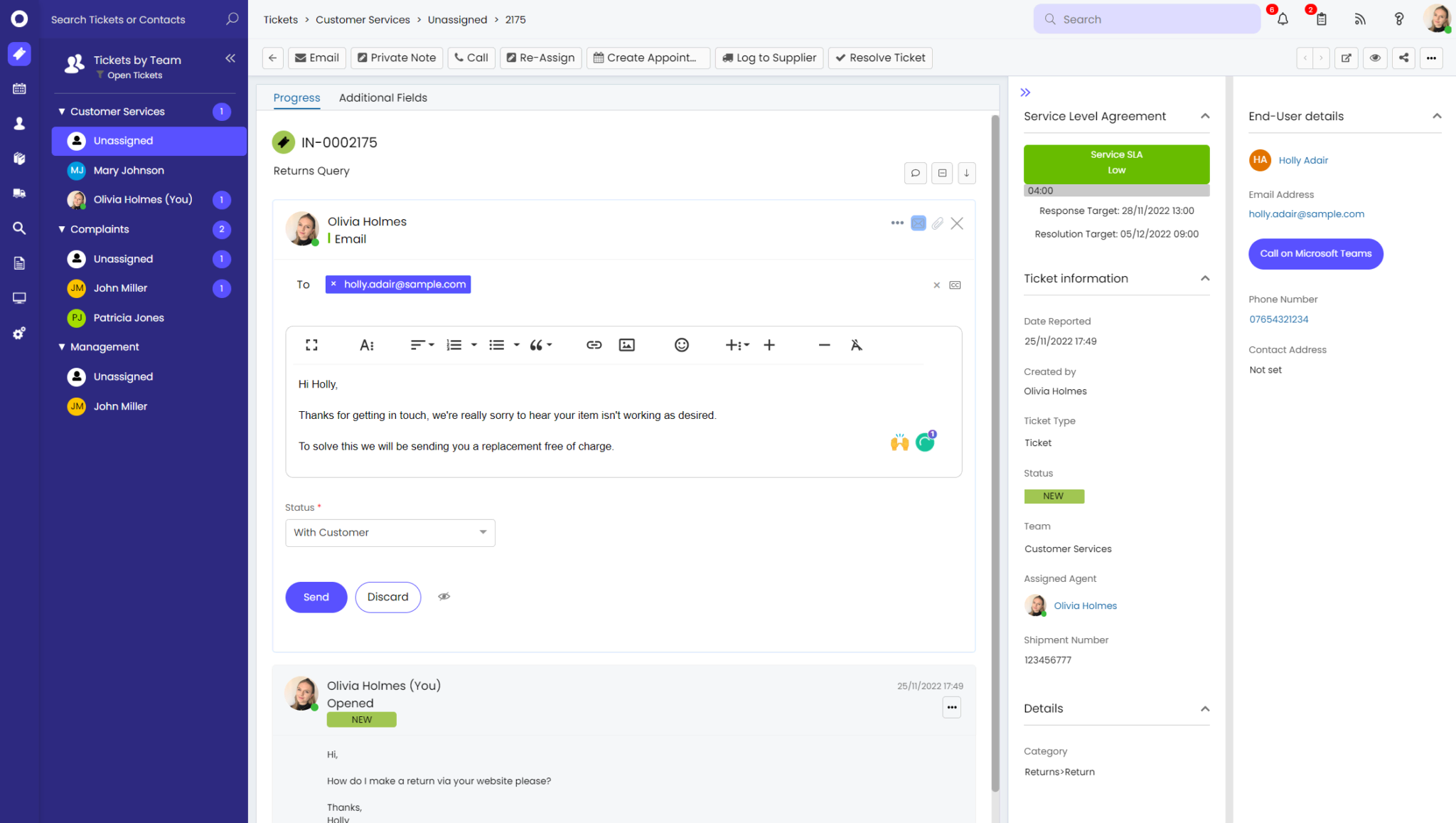The image size is (1456, 823).
Task: Open ticket in new window icon
Action: [1346, 58]
